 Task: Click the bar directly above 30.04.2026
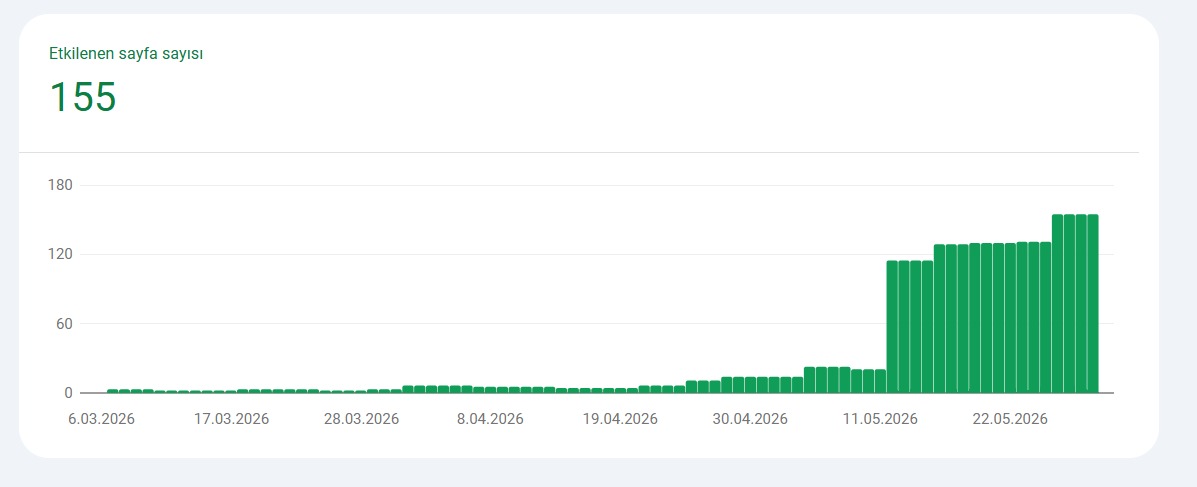[x=750, y=385]
